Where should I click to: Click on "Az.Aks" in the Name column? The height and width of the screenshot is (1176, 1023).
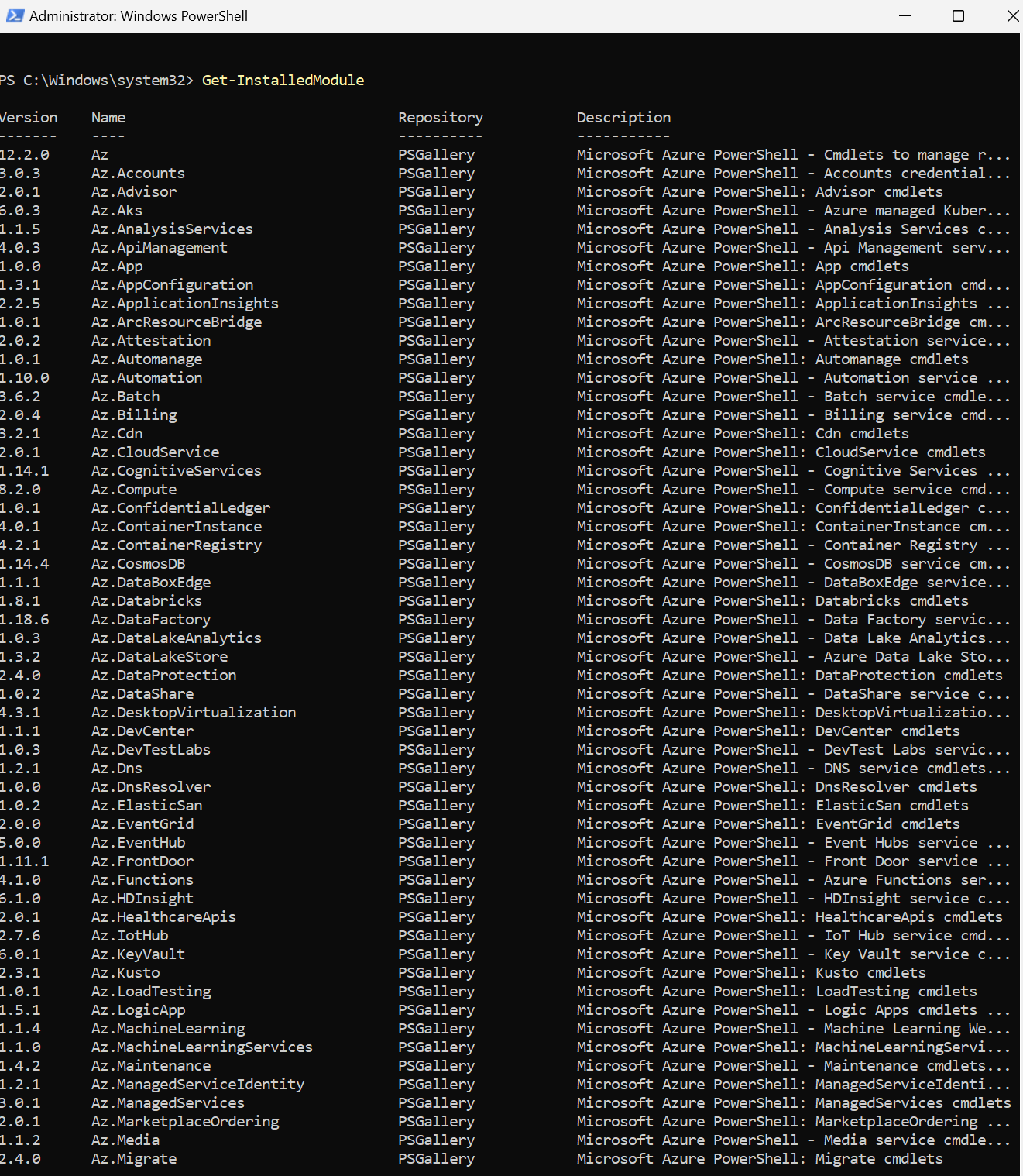[117, 211]
